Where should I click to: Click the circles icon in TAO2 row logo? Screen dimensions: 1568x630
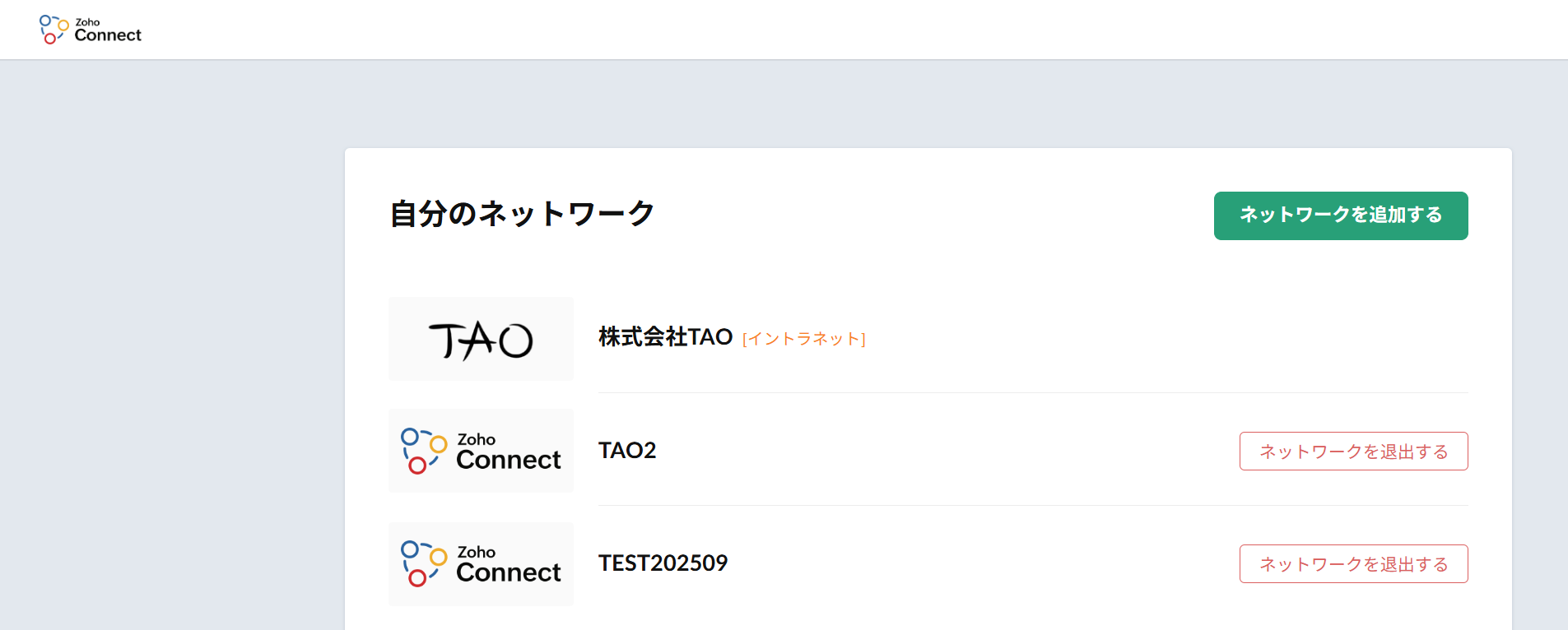pos(423,451)
